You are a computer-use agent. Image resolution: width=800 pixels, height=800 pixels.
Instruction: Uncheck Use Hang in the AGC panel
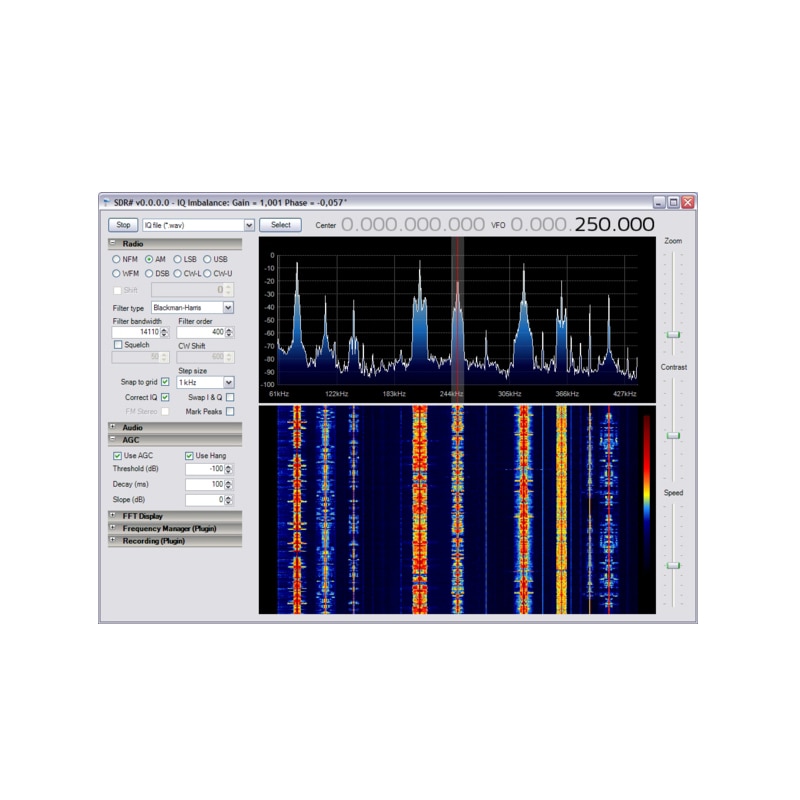(190, 456)
